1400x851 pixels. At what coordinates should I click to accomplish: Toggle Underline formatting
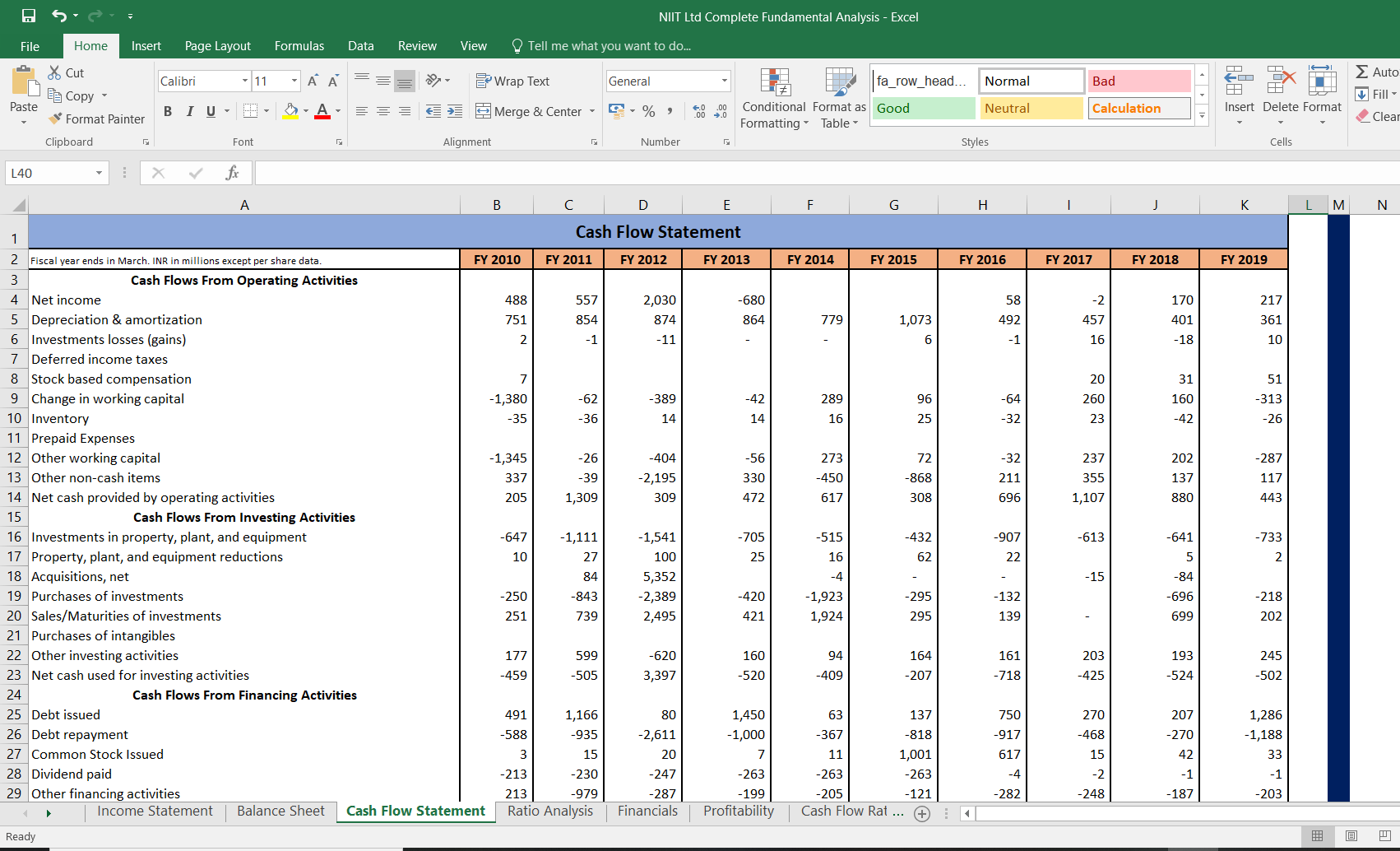point(211,111)
